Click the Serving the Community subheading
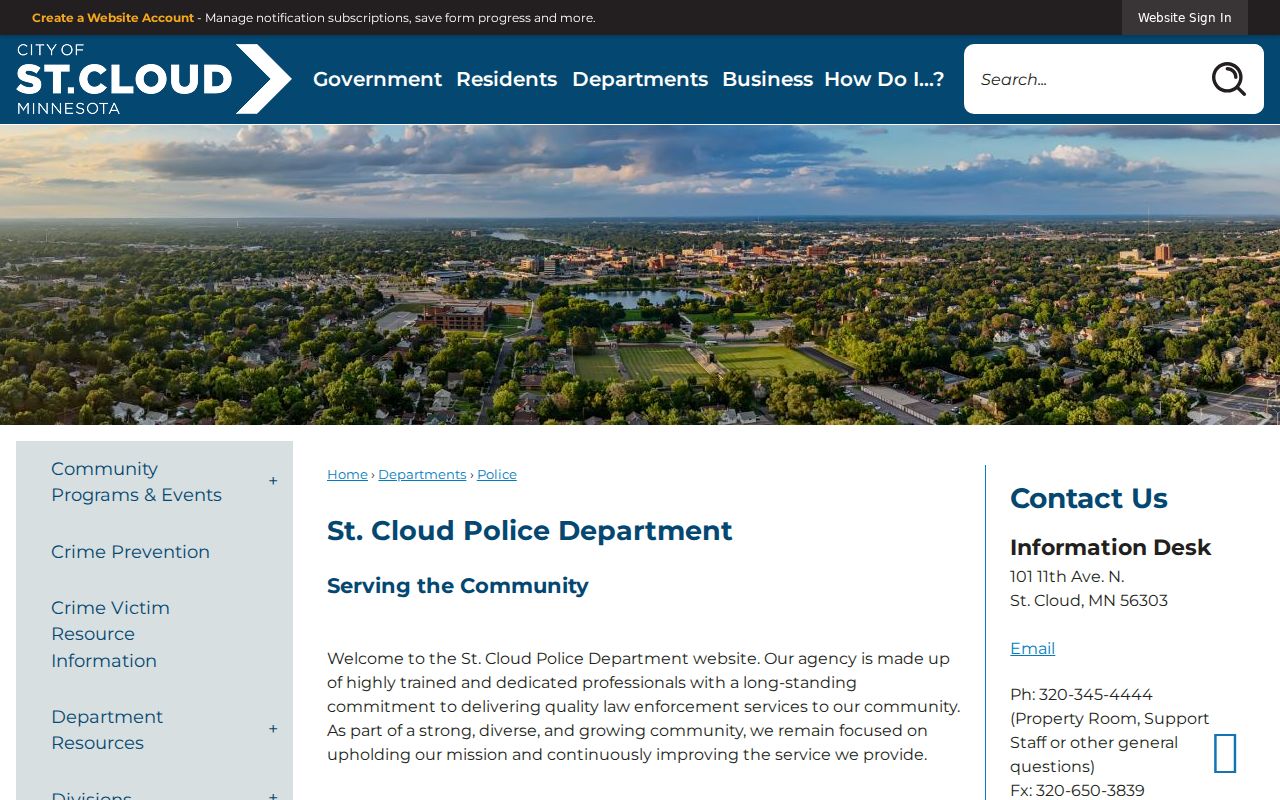The height and width of the screenshot is (800, 1280). [458, 586]
